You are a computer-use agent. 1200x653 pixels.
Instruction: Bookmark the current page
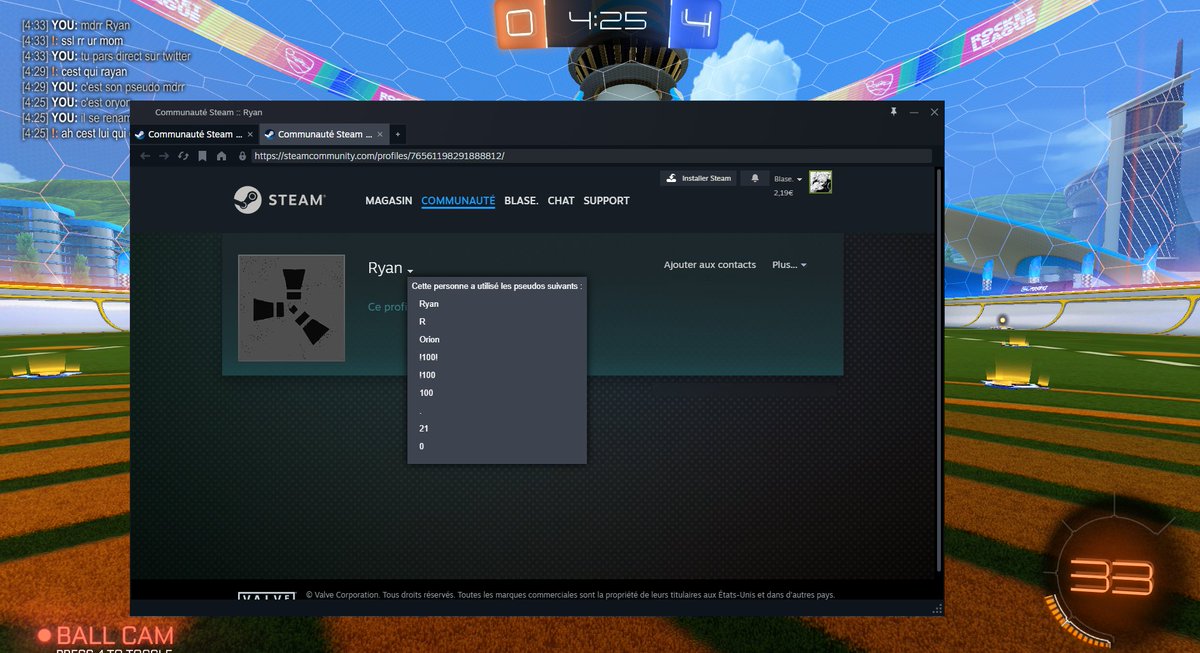coord(202,156)
